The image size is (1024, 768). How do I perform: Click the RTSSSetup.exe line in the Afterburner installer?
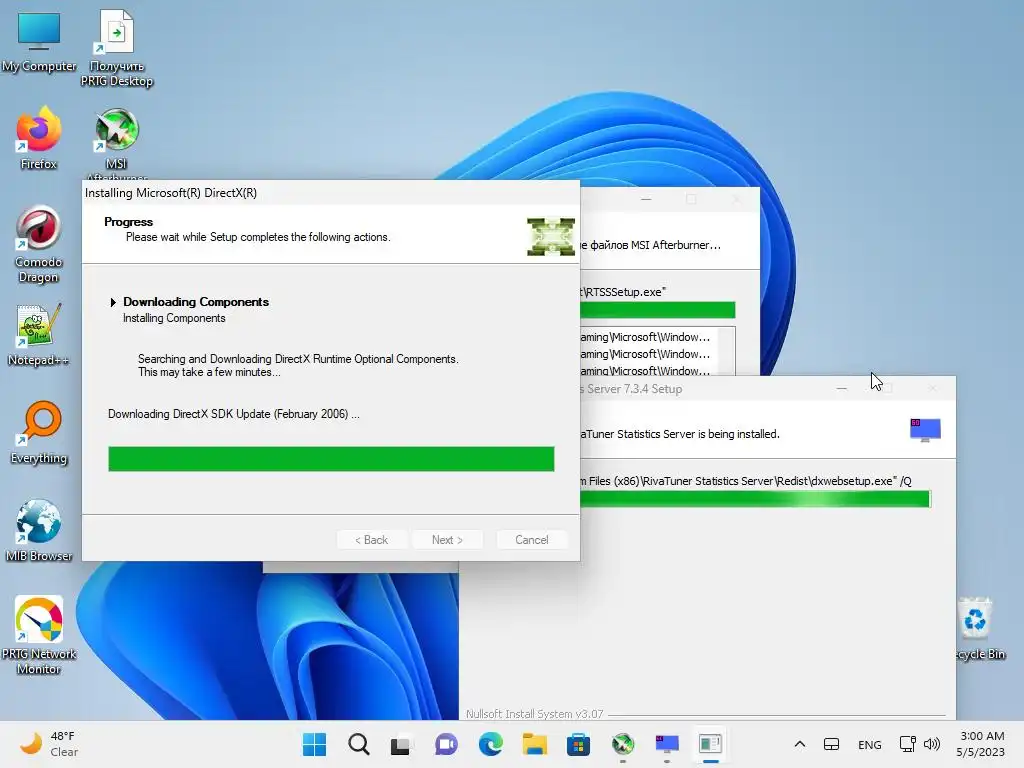(623, 292)
